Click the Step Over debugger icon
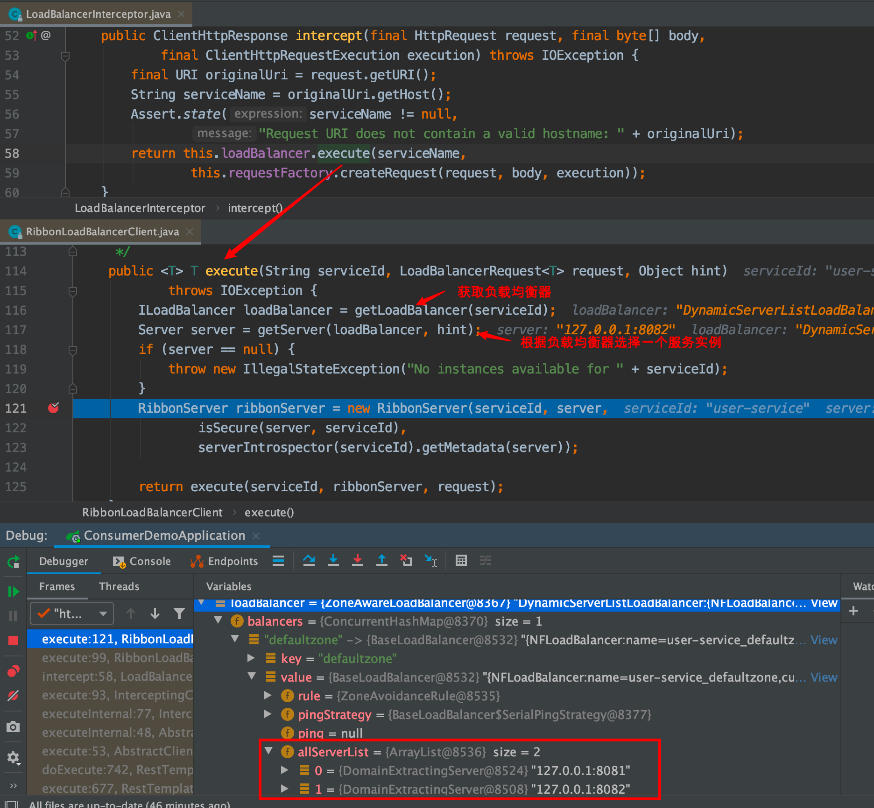874x808 pixels. pos(309,561)
